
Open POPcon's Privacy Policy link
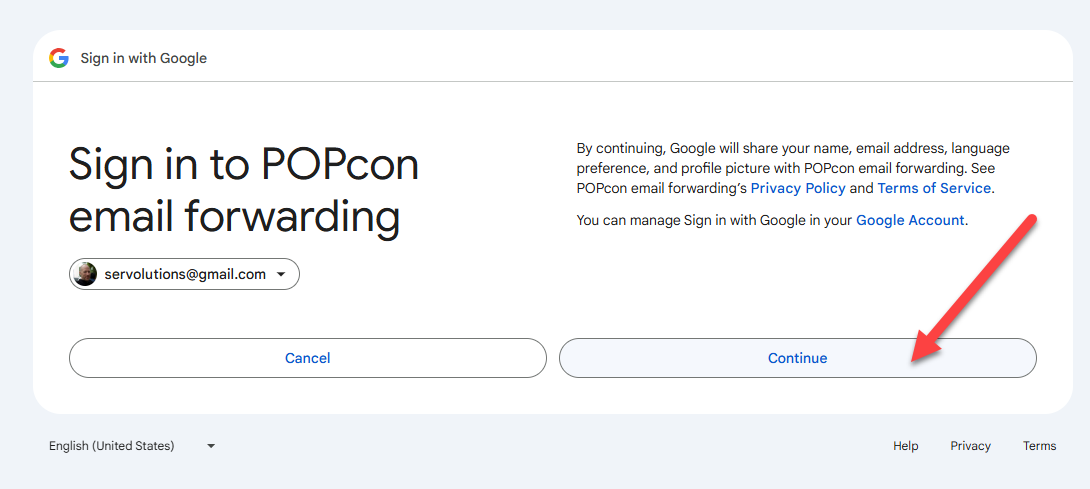click(x=798, y=188)
